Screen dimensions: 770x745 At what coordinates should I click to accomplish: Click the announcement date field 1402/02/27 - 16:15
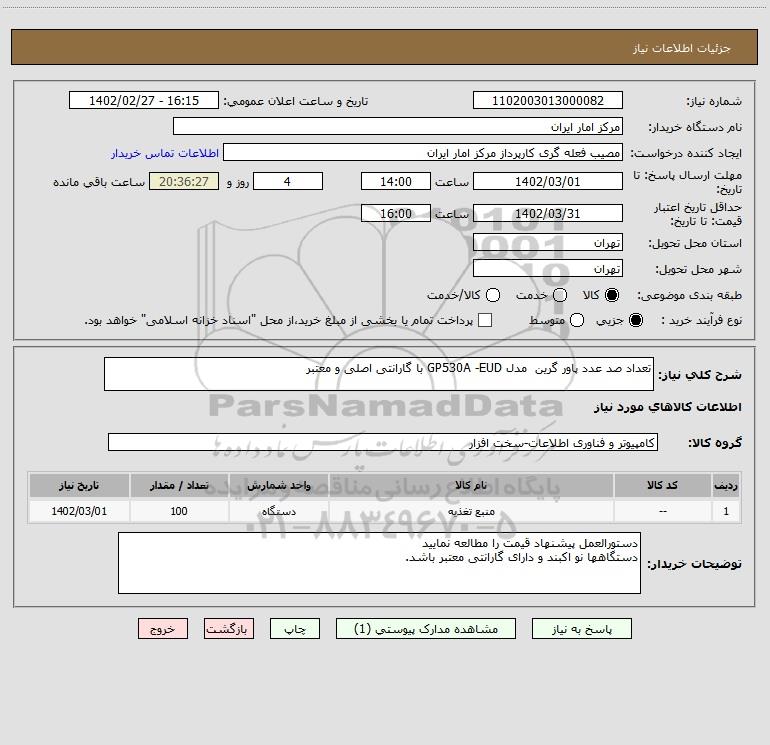point(144,101)
